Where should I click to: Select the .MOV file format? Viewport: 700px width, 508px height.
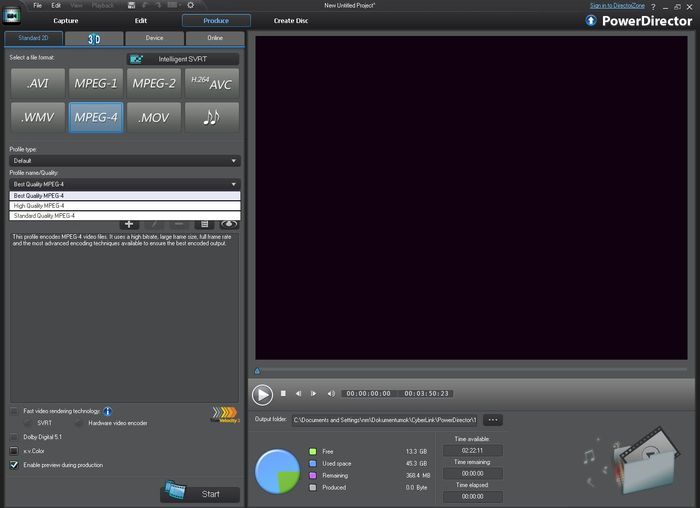coord(154,117)
